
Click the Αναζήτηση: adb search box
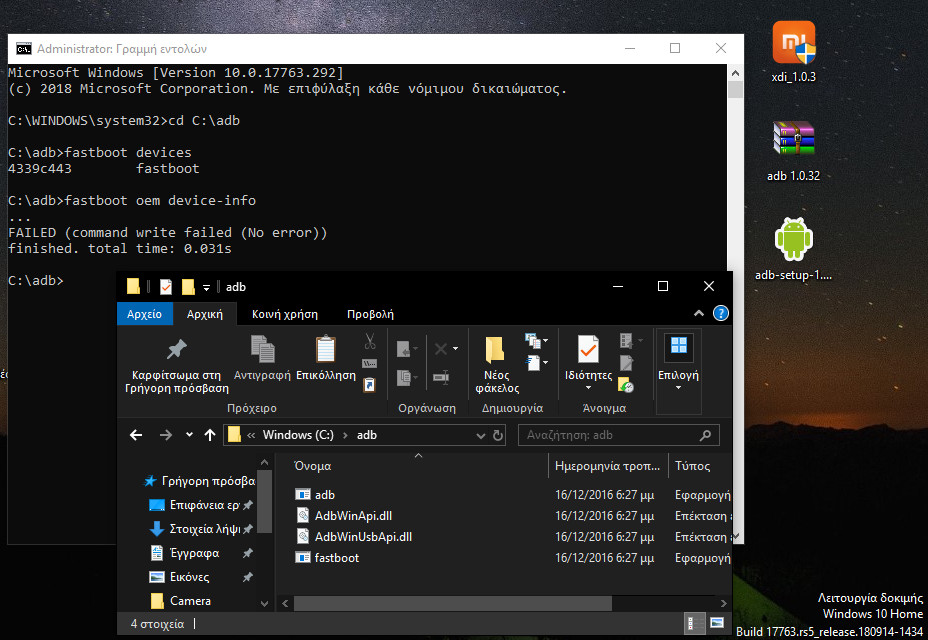[610, 435]
